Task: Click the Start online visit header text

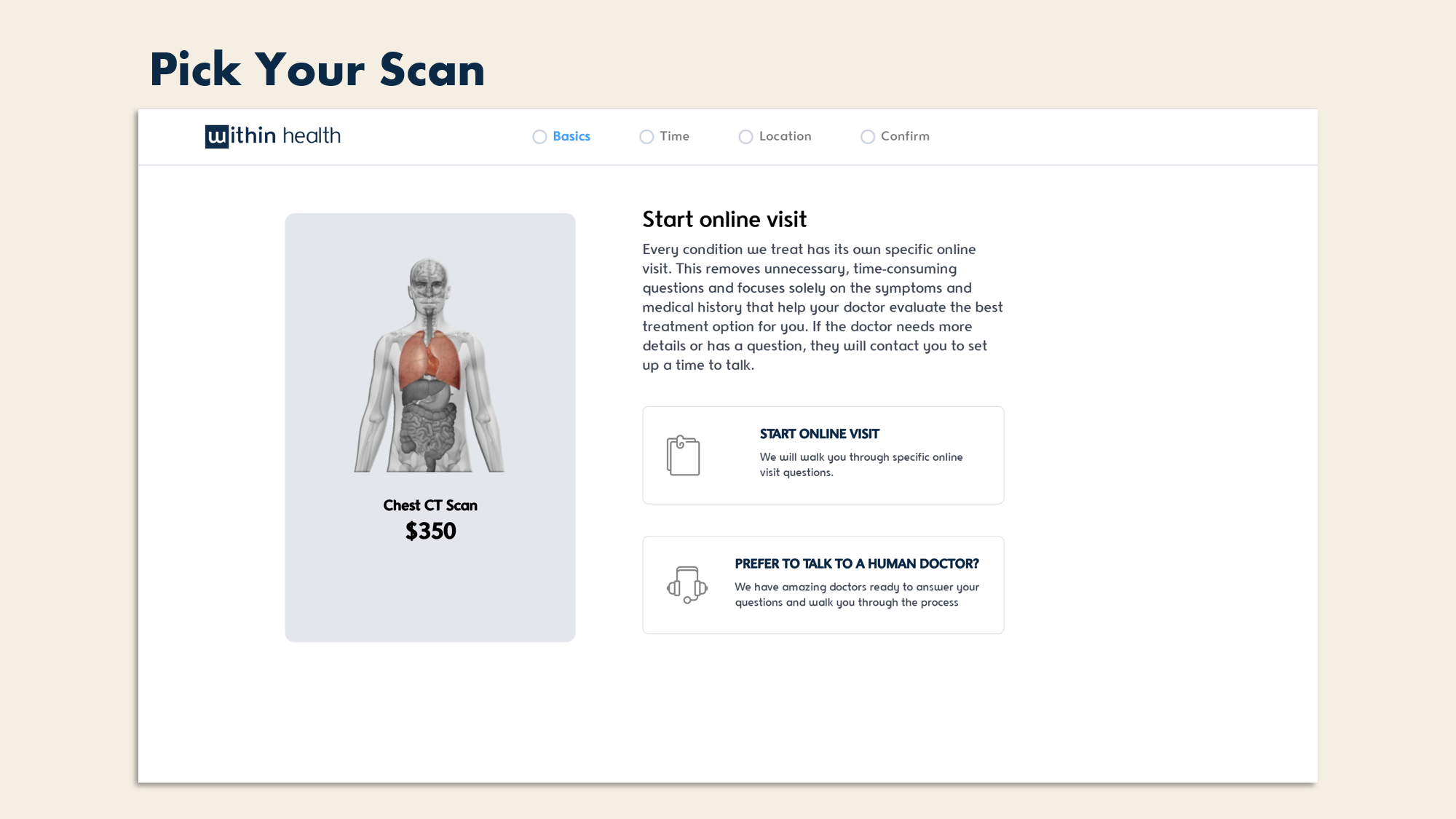Action: (x=724, y=219)
